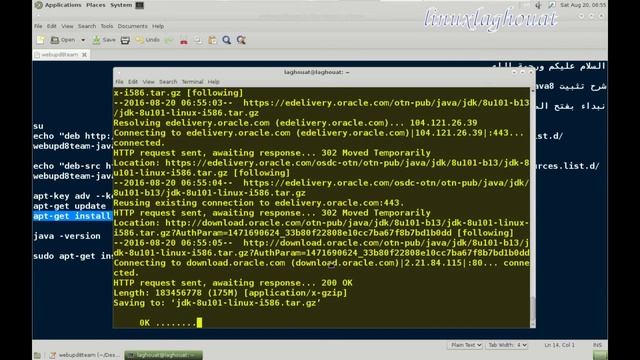Expand the Open recent files dropdown arrow
Image resolution: width=640 pixels, height=360 pixels.
pyautogui.click(x=83, y=40)
